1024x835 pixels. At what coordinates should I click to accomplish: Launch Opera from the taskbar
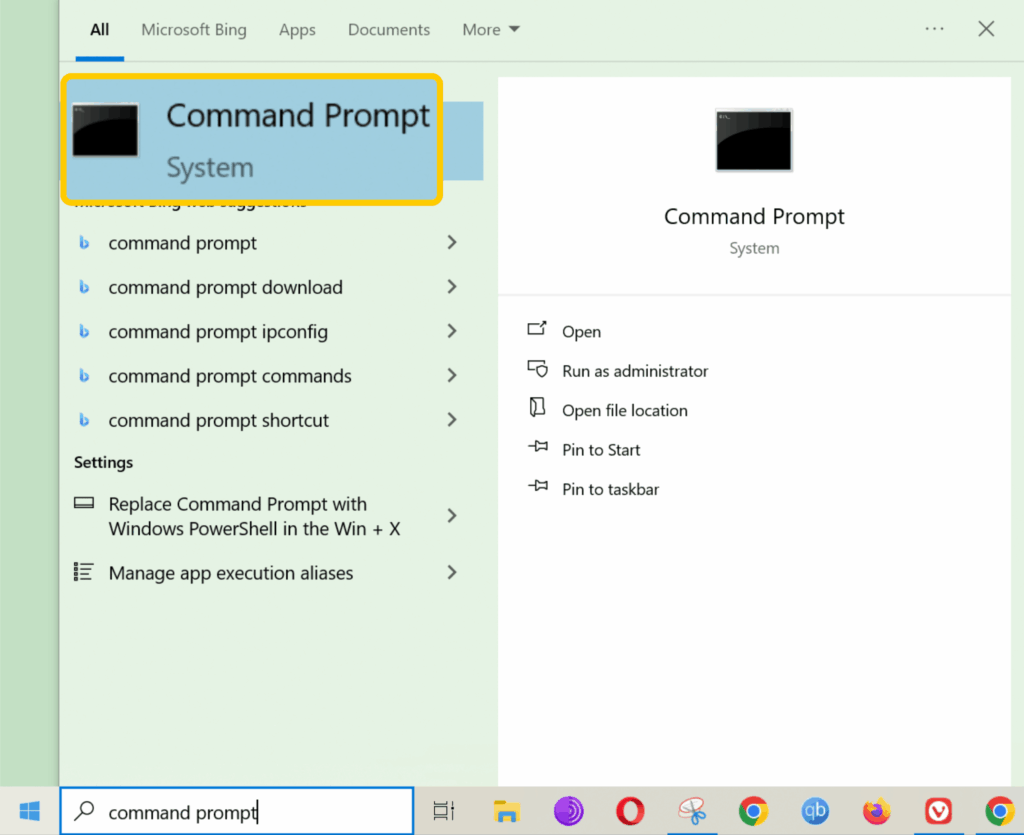point(630,811)
